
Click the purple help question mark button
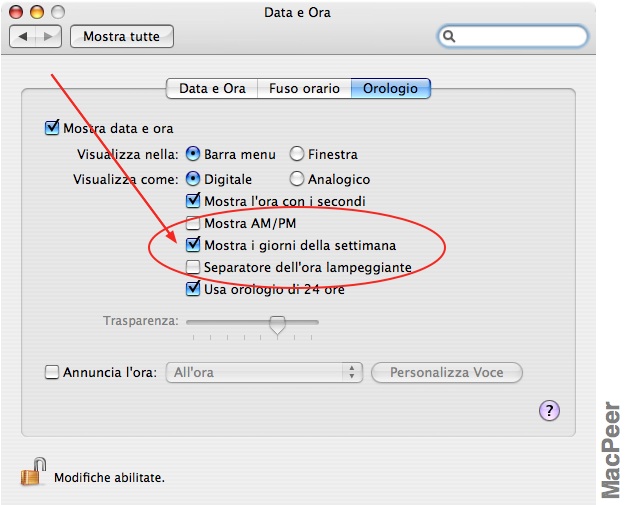click(549, 411)
